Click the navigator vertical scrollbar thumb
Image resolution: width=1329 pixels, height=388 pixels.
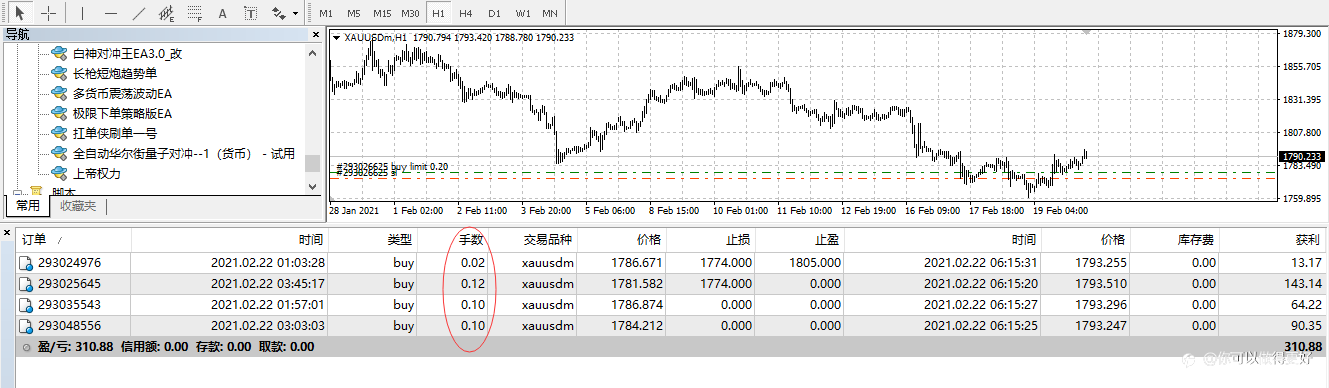(x=313, y=164)
